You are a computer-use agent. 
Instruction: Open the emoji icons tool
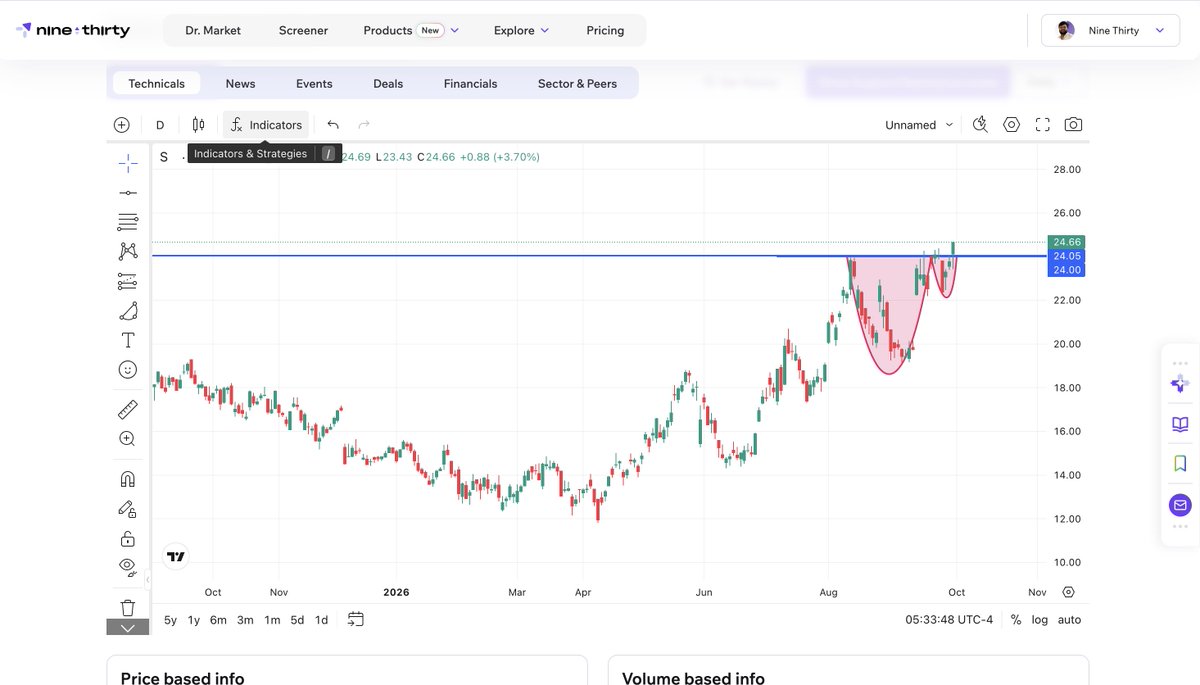[128, 370]
